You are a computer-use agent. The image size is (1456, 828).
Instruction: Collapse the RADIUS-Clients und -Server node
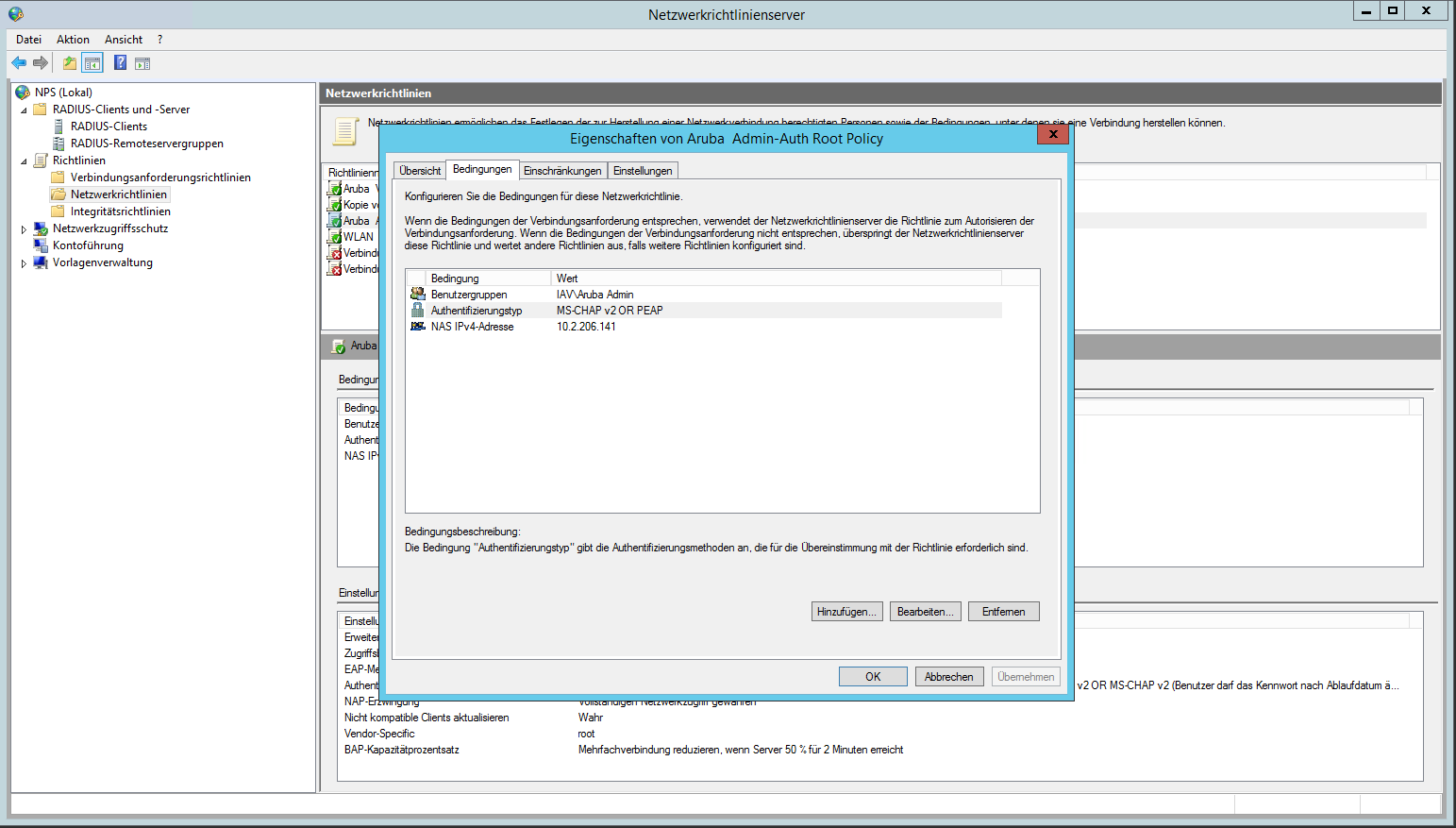24,110
